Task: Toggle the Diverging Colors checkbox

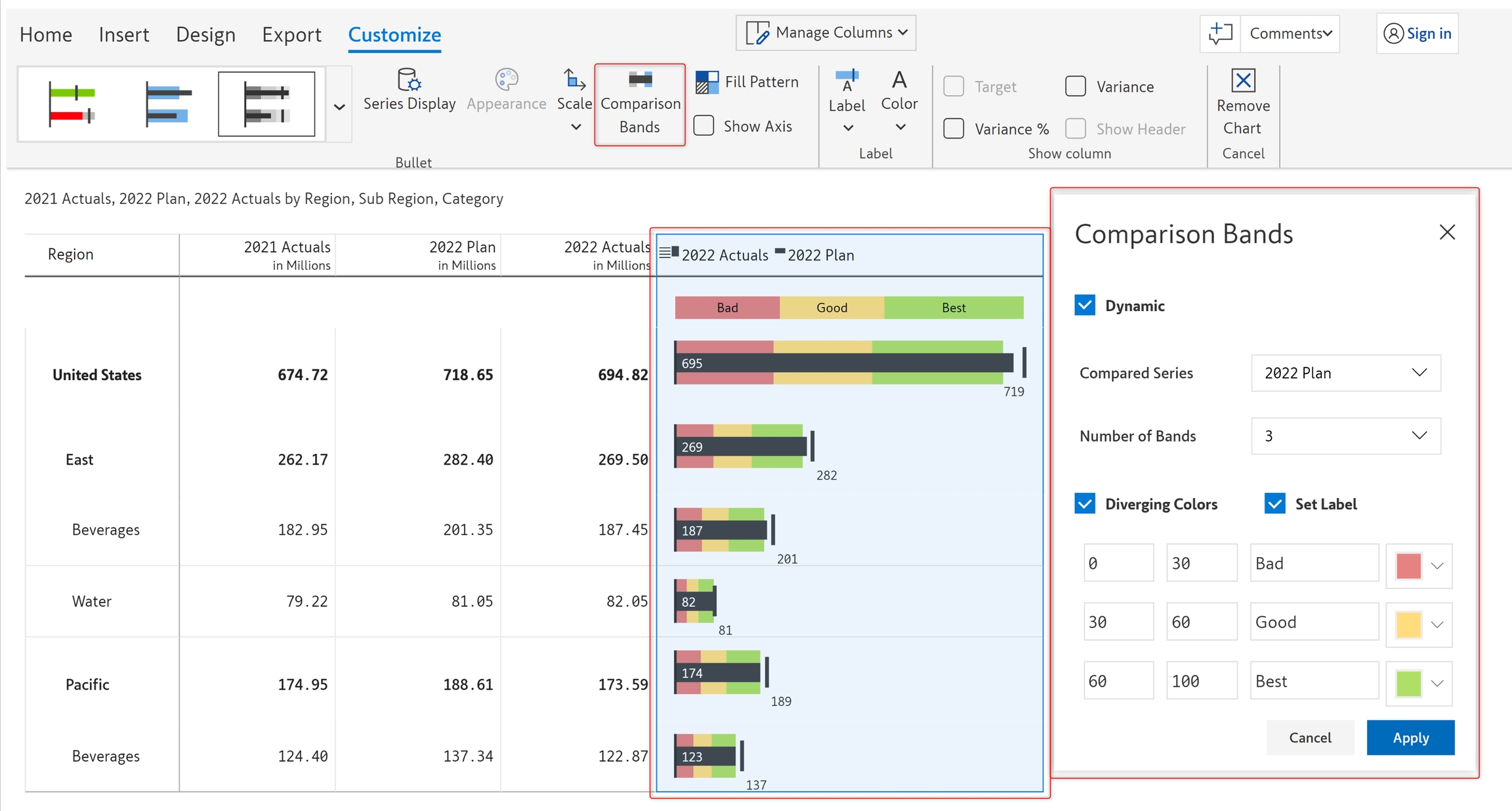Action: coord(1085,504)
